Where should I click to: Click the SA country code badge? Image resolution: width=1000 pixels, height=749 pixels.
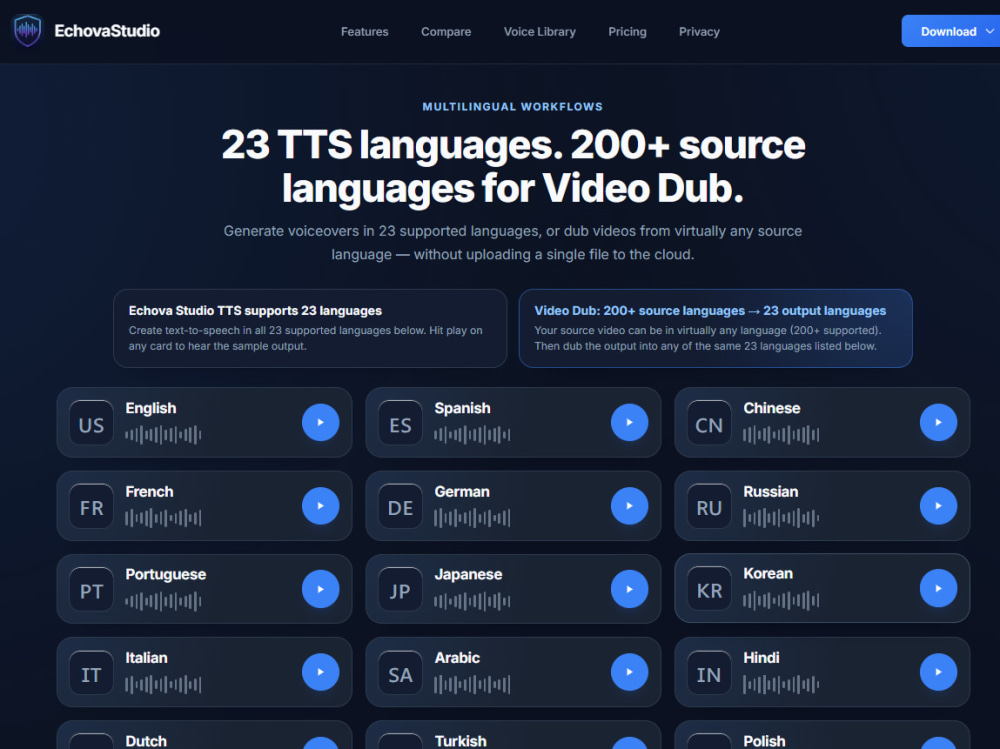(400, 672)
